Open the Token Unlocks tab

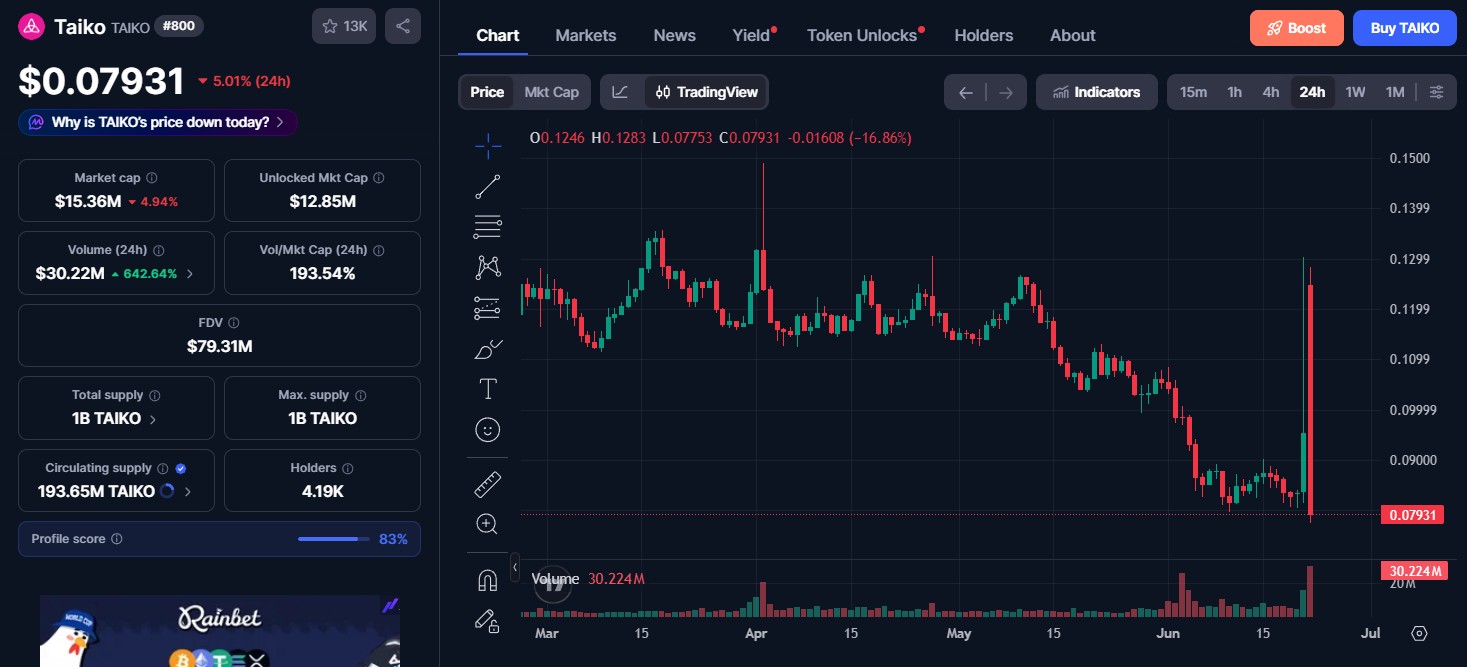pyautogui.click(x=863, y=35)
